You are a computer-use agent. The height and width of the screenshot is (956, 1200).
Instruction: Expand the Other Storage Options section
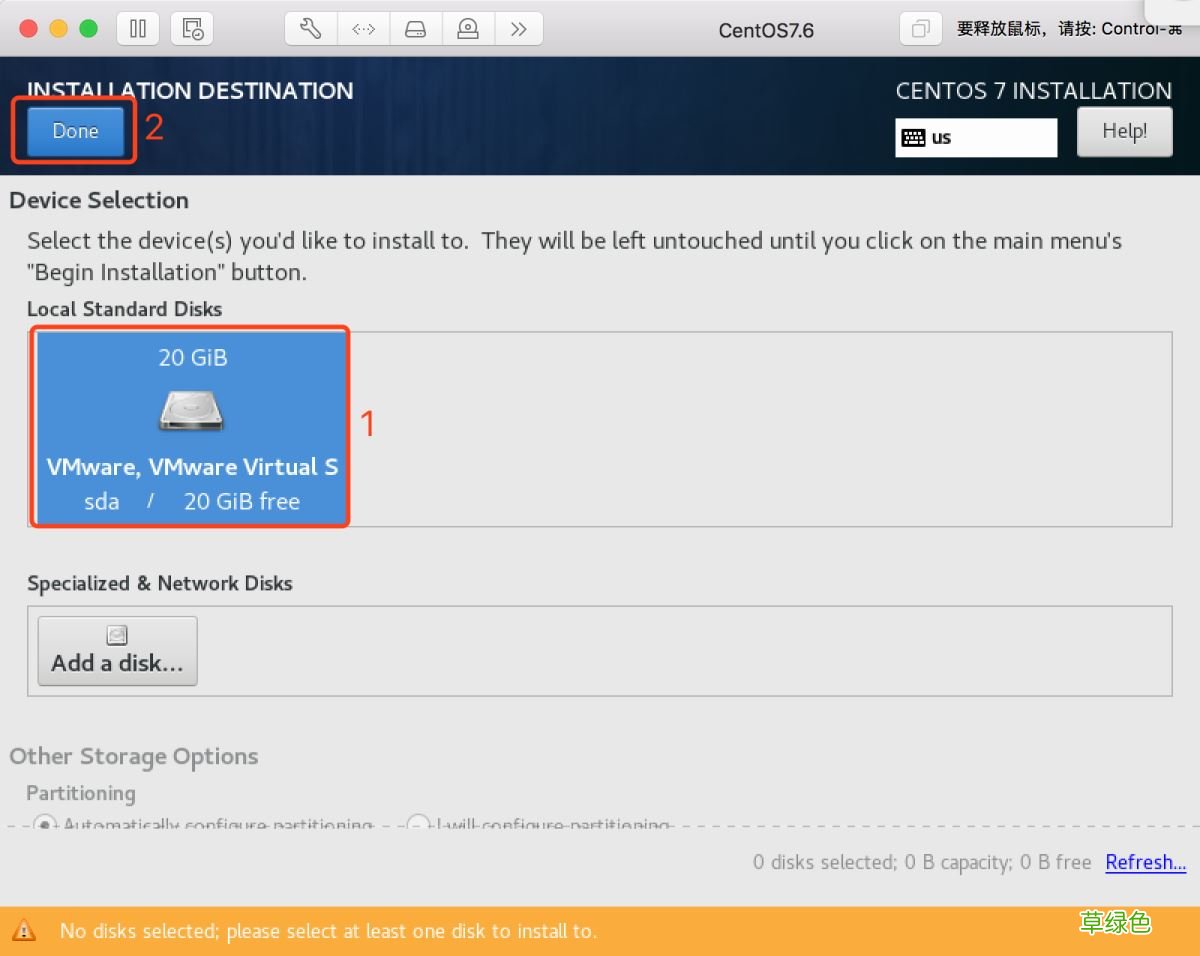point(133,757)
